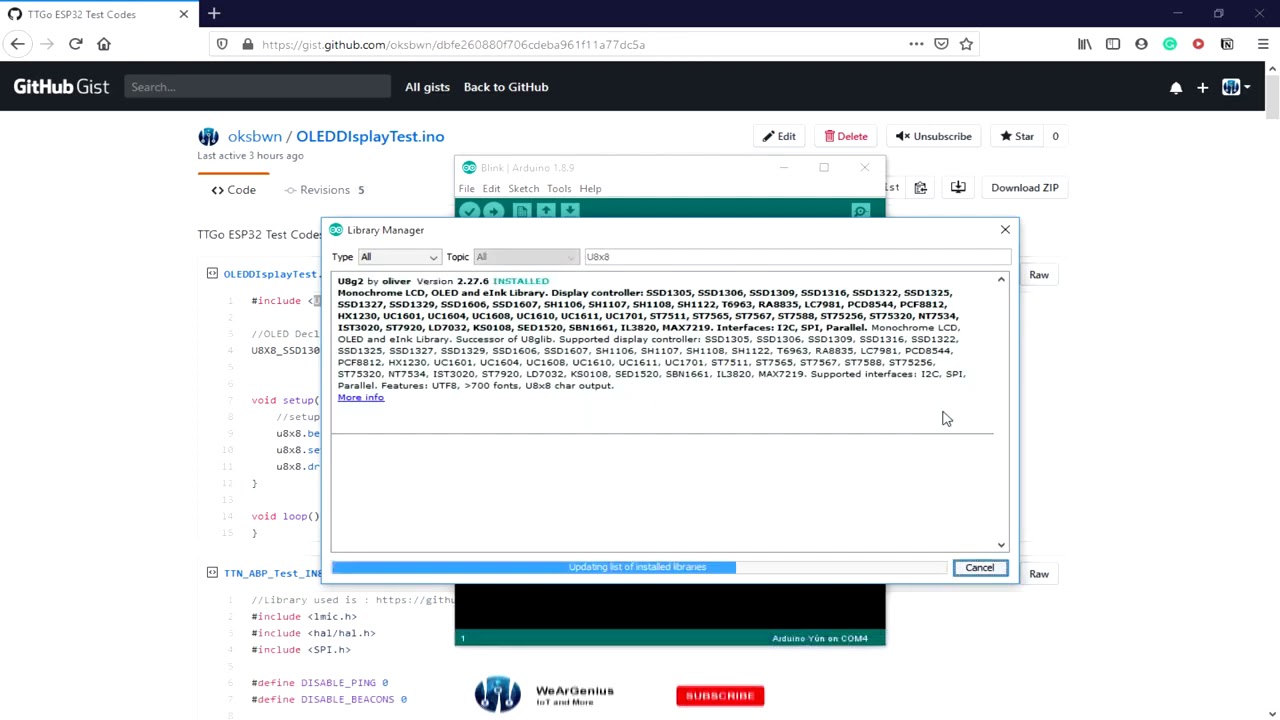Click the Arduino Upload arrow button

[494, 211]
